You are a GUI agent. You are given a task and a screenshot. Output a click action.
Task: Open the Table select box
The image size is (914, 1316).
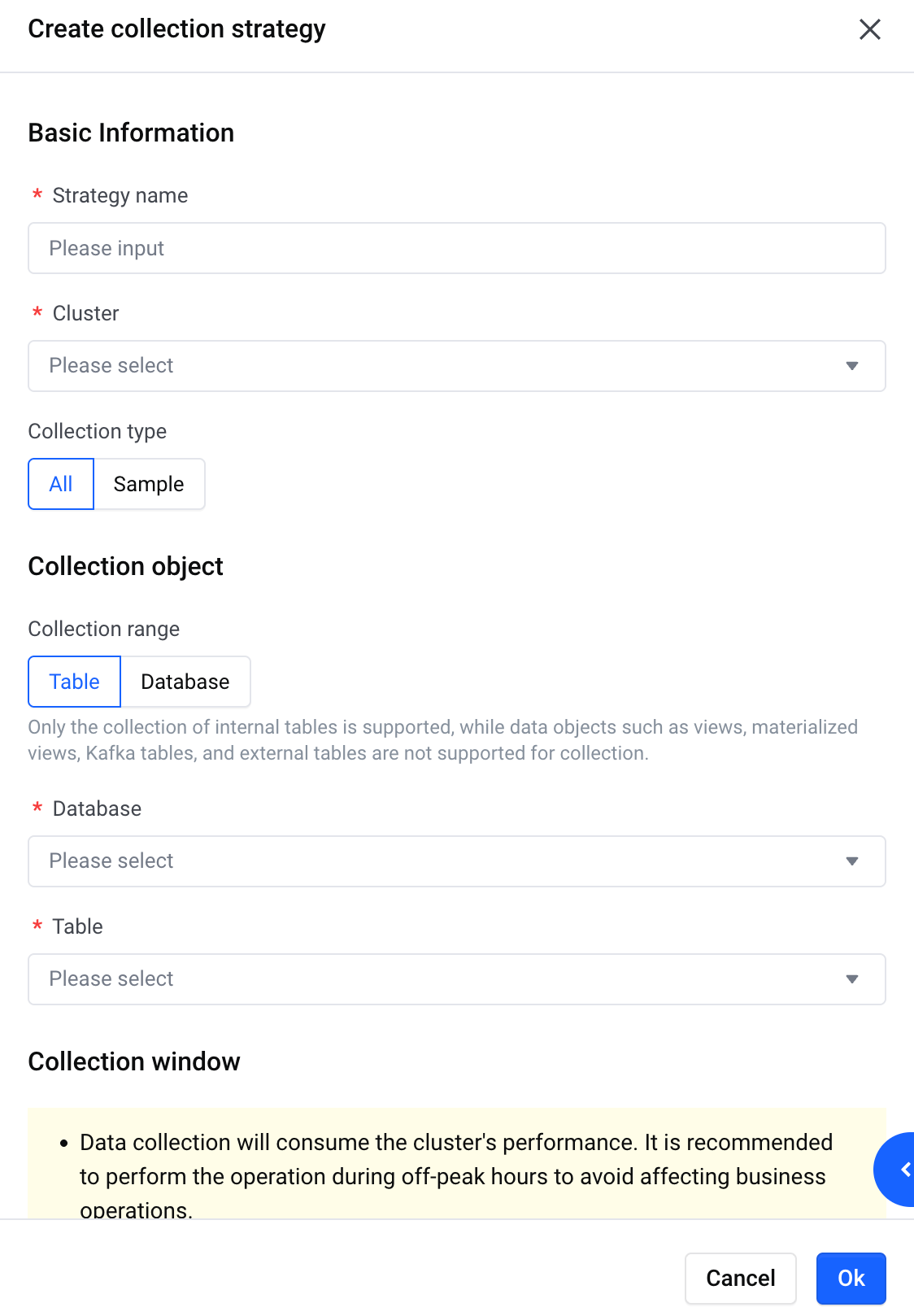coord(457,979)
